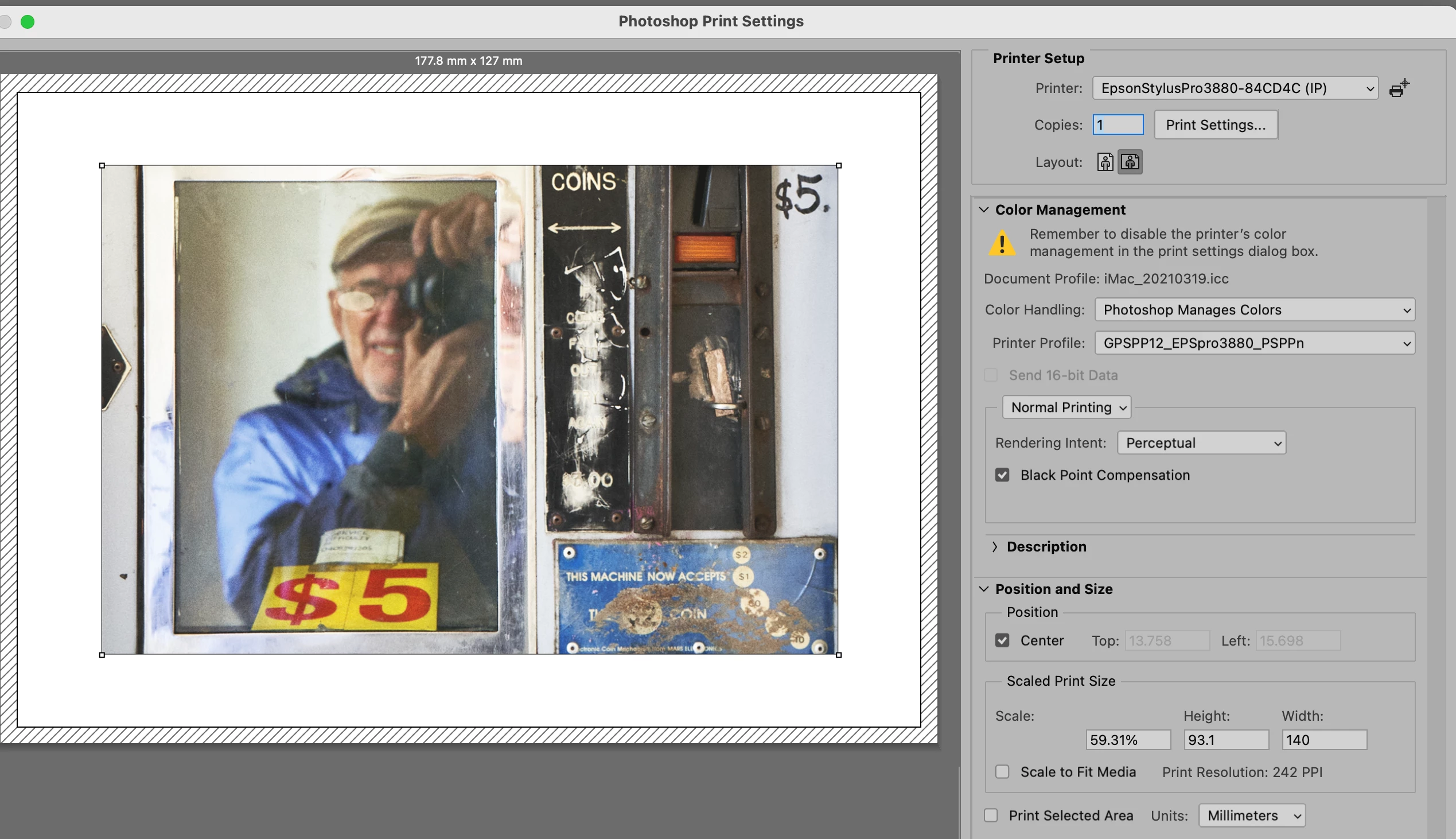Open the Print Settings... dialog
The width and height of the screenshot is (1456, 839).
(1215, 125)
